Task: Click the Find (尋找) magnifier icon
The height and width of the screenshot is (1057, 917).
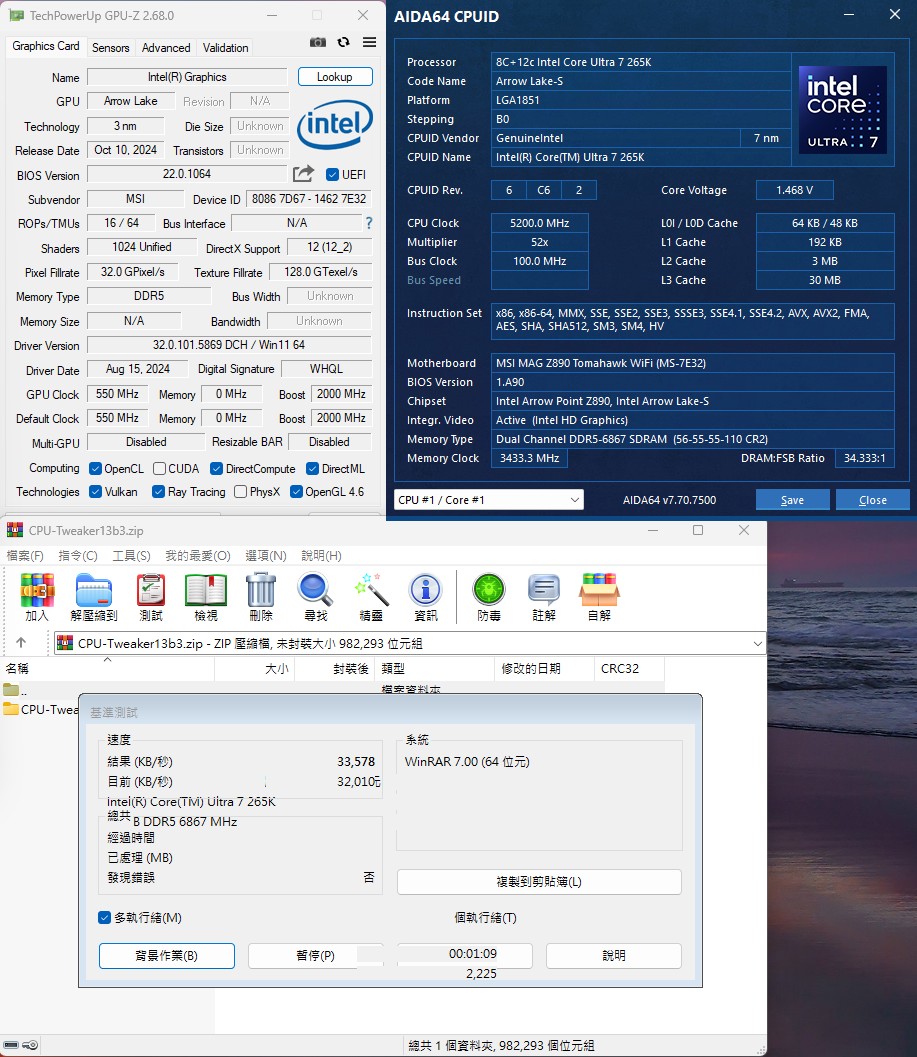Action: click(316, 597)
